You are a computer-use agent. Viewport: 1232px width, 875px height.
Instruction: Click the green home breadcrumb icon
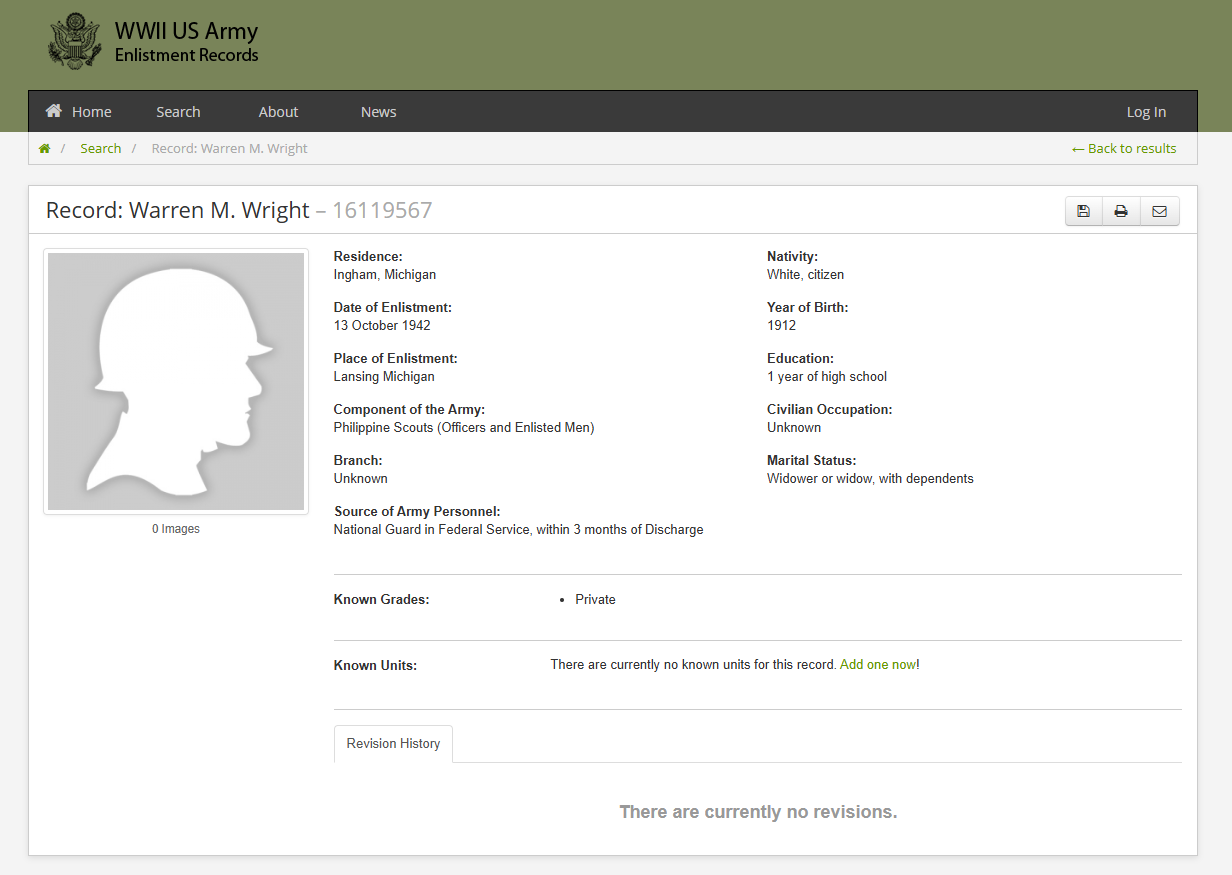click(x=44, y=148)
